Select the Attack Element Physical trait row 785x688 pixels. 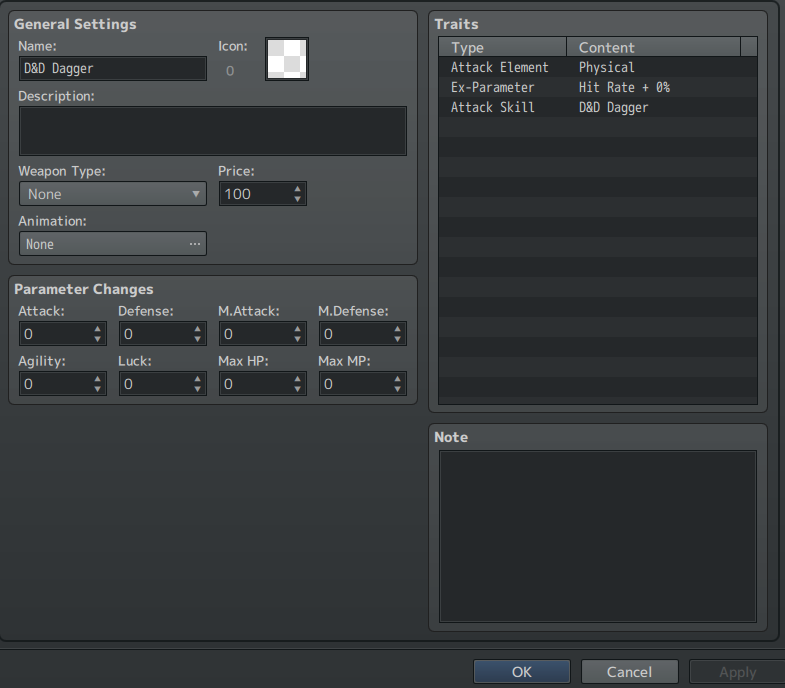tap(597, 67)
